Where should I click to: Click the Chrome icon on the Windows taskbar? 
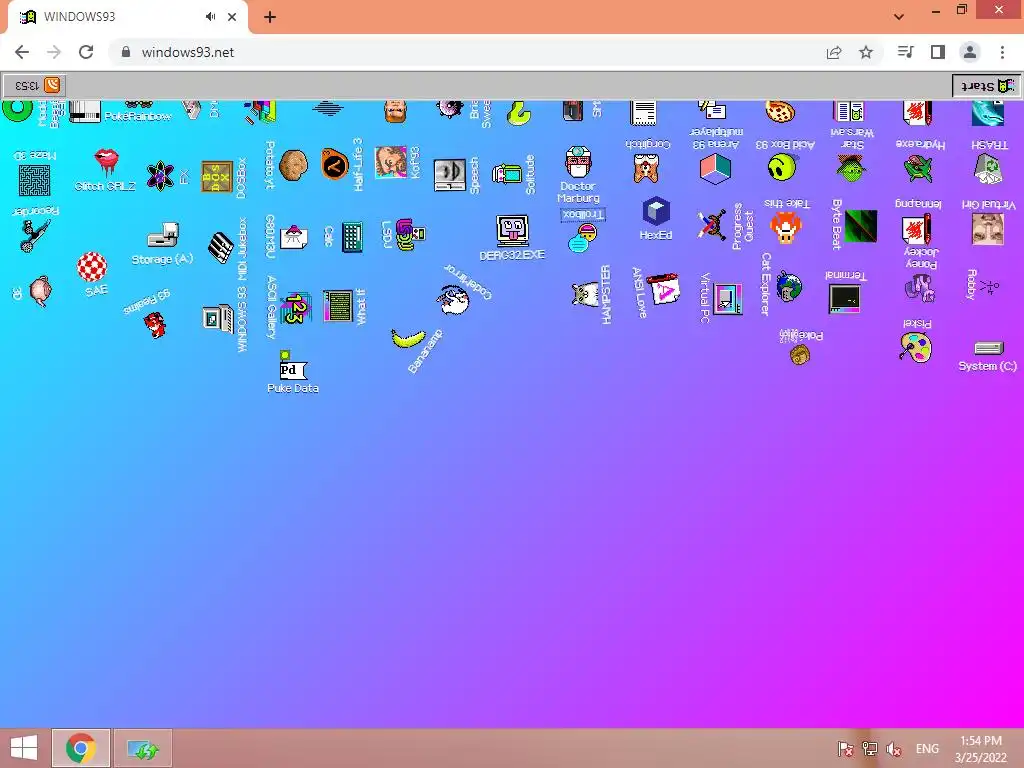(80, 748)
